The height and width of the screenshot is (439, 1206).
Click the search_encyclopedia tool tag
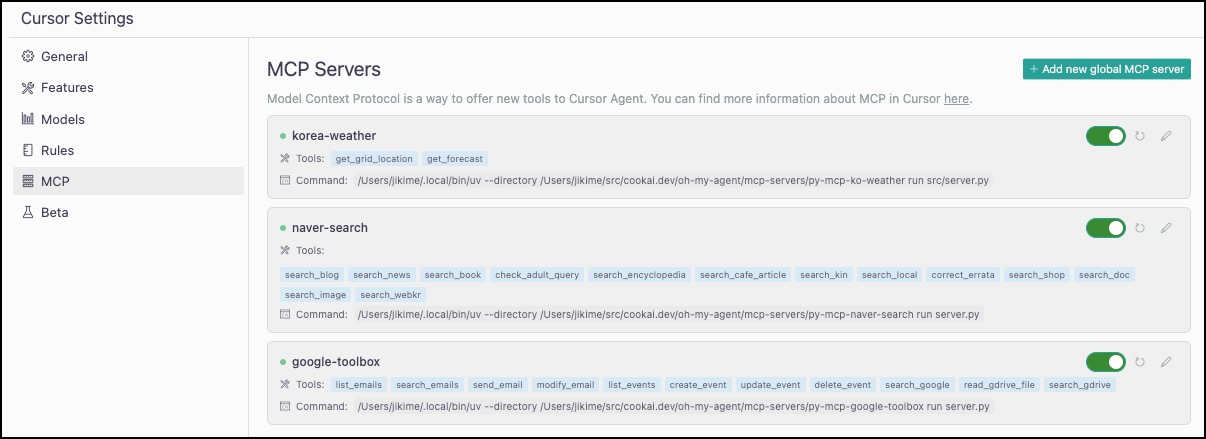pyautogui.click(x=640, y=275)
